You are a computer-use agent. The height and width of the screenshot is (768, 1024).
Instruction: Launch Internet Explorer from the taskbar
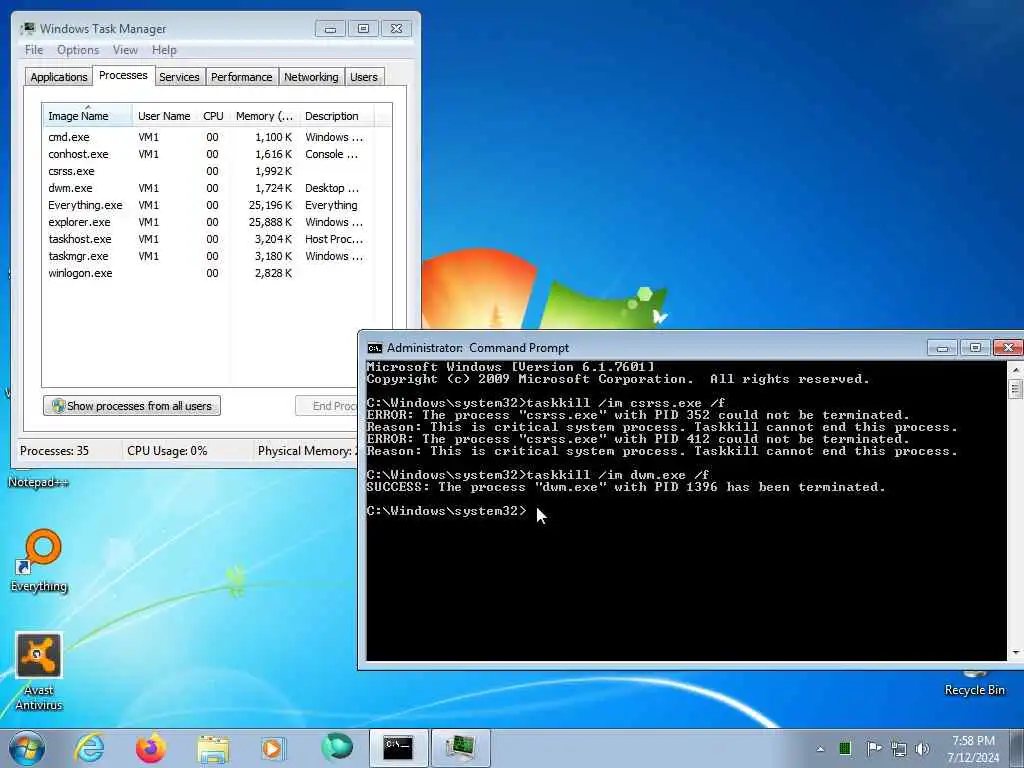89,748
